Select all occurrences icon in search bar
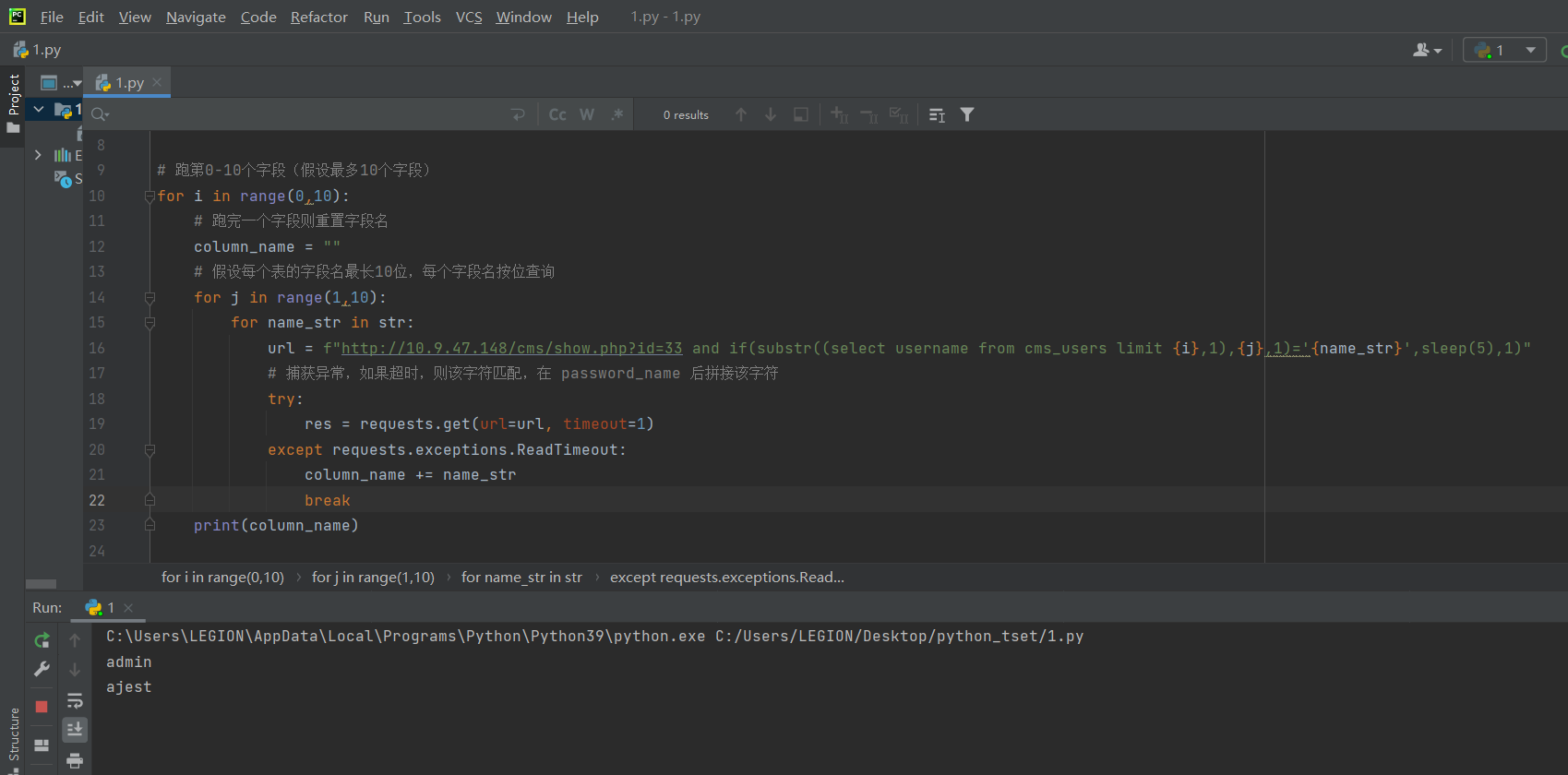This screenshot has height=775, width=1568. point(899,114)
